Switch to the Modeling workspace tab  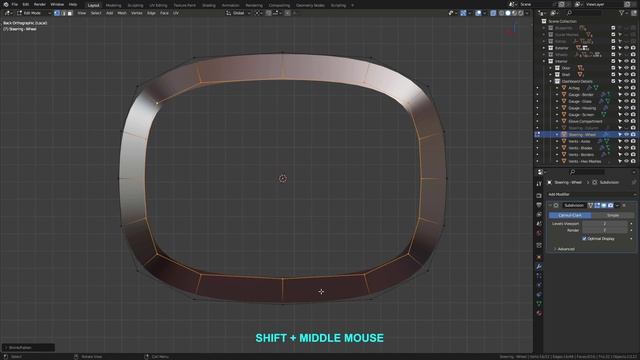[x=113, y=5]
